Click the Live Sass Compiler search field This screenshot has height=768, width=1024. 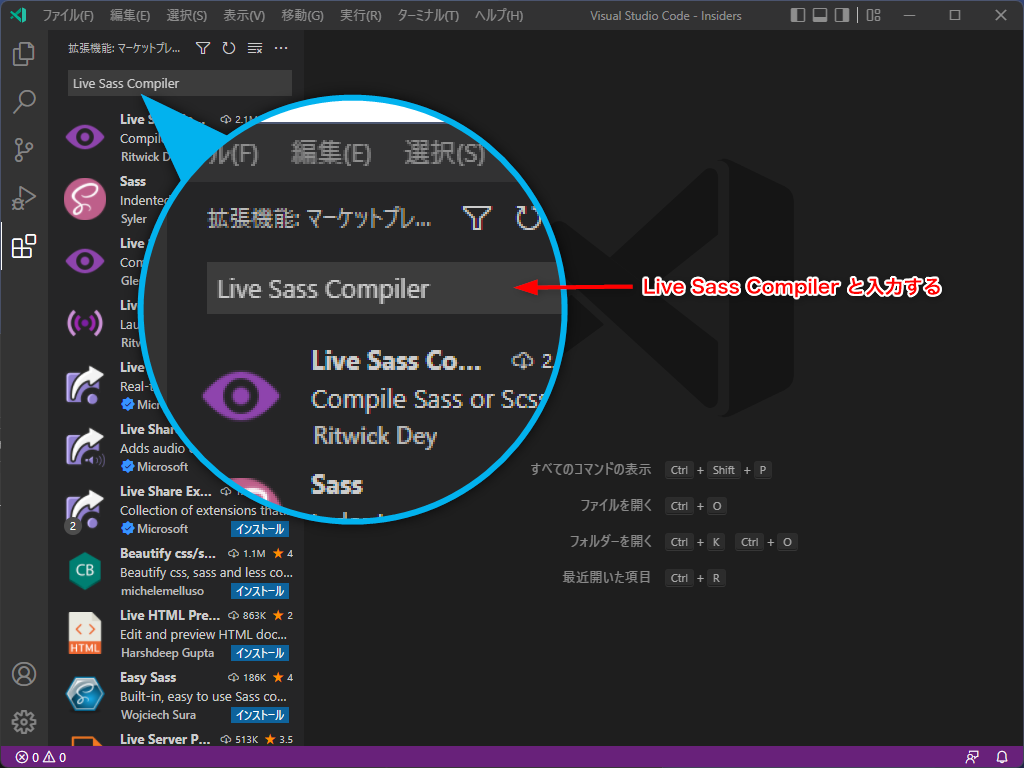pyautogui.click(x=180, y=84)
